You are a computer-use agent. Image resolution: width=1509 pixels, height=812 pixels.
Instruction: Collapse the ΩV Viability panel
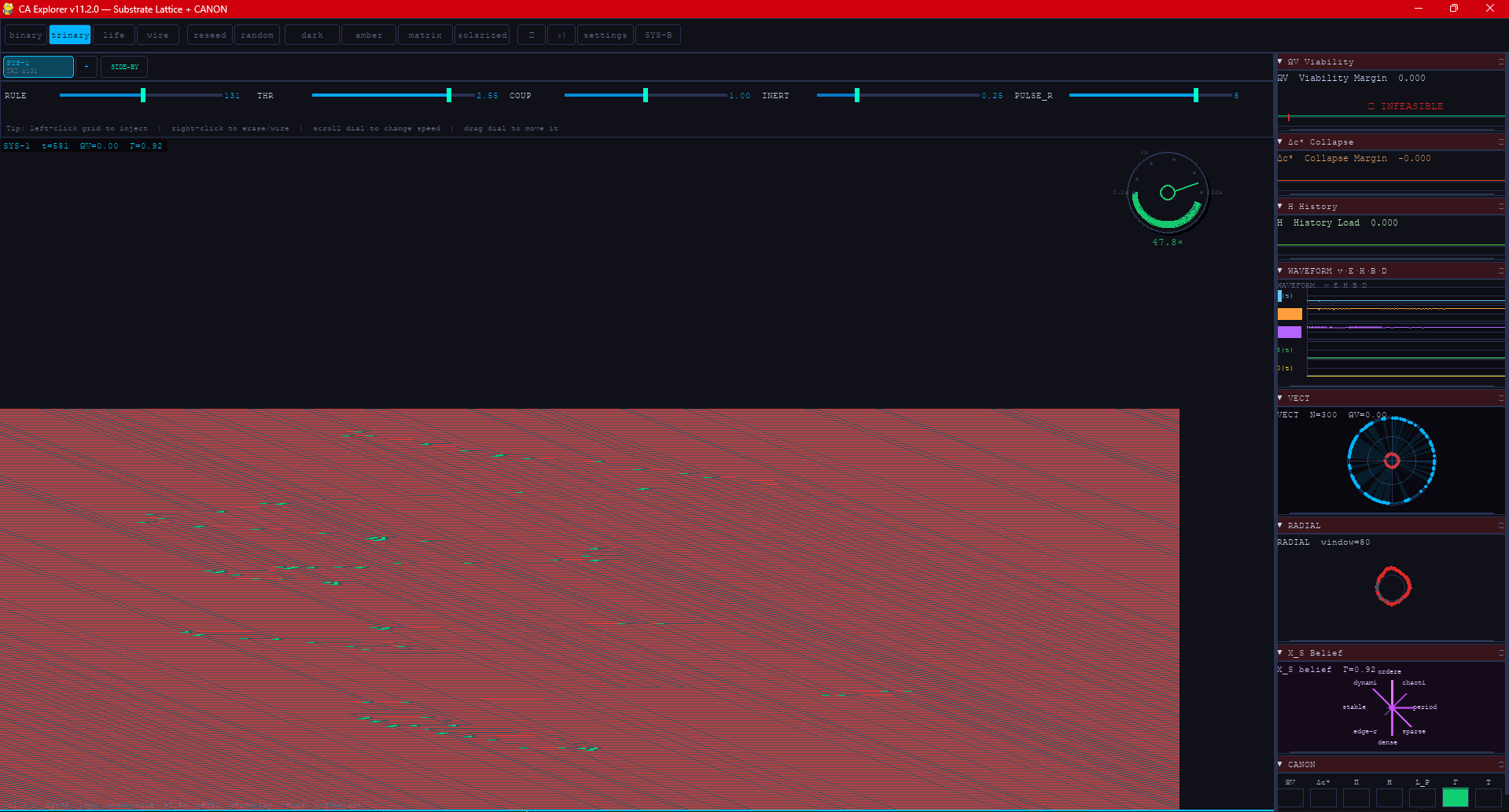[1280, 61]
